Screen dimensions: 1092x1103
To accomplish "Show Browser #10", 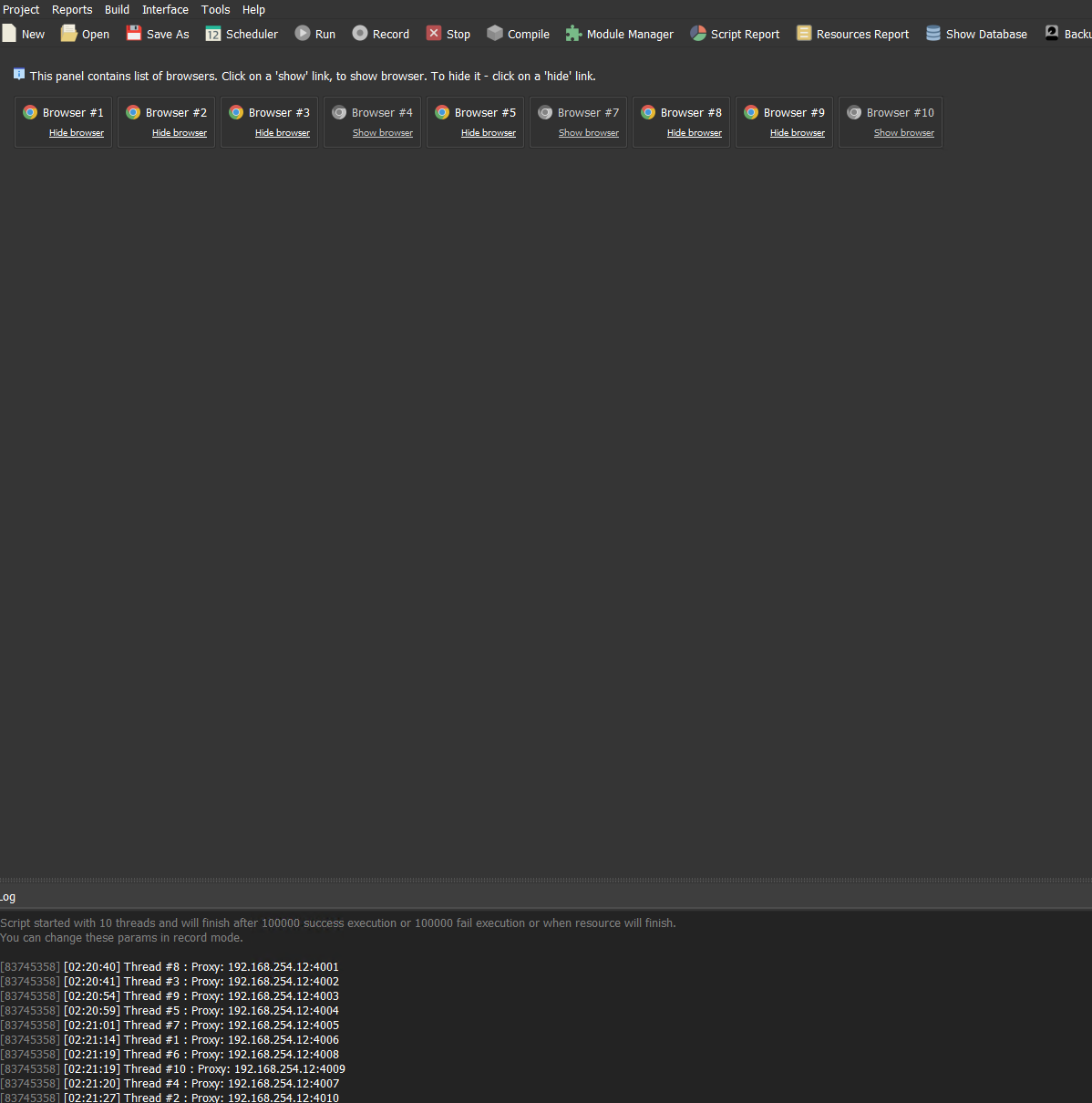I will click(x=904, y=133).
